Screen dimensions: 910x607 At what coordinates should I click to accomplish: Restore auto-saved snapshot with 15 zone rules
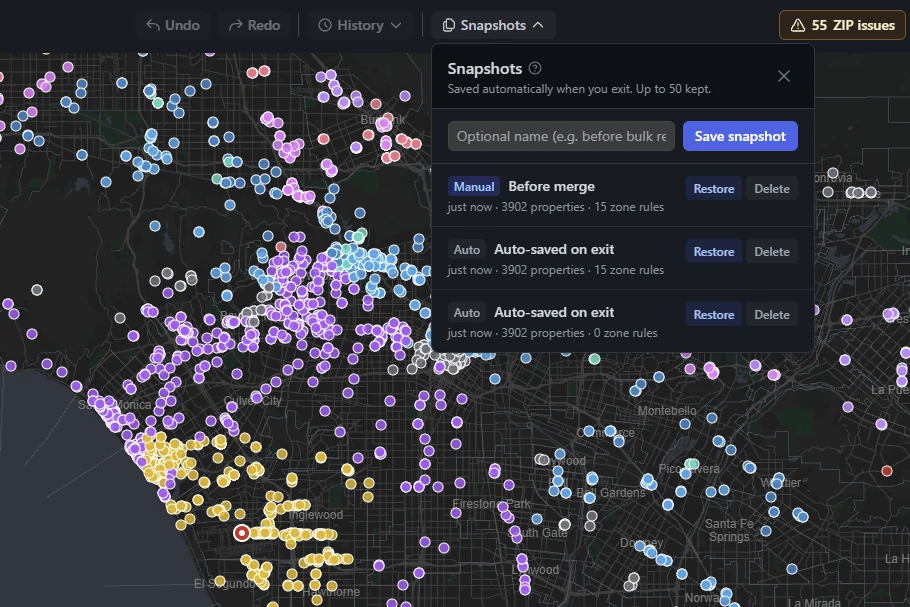pyautogui.click(x=713, y=252)
